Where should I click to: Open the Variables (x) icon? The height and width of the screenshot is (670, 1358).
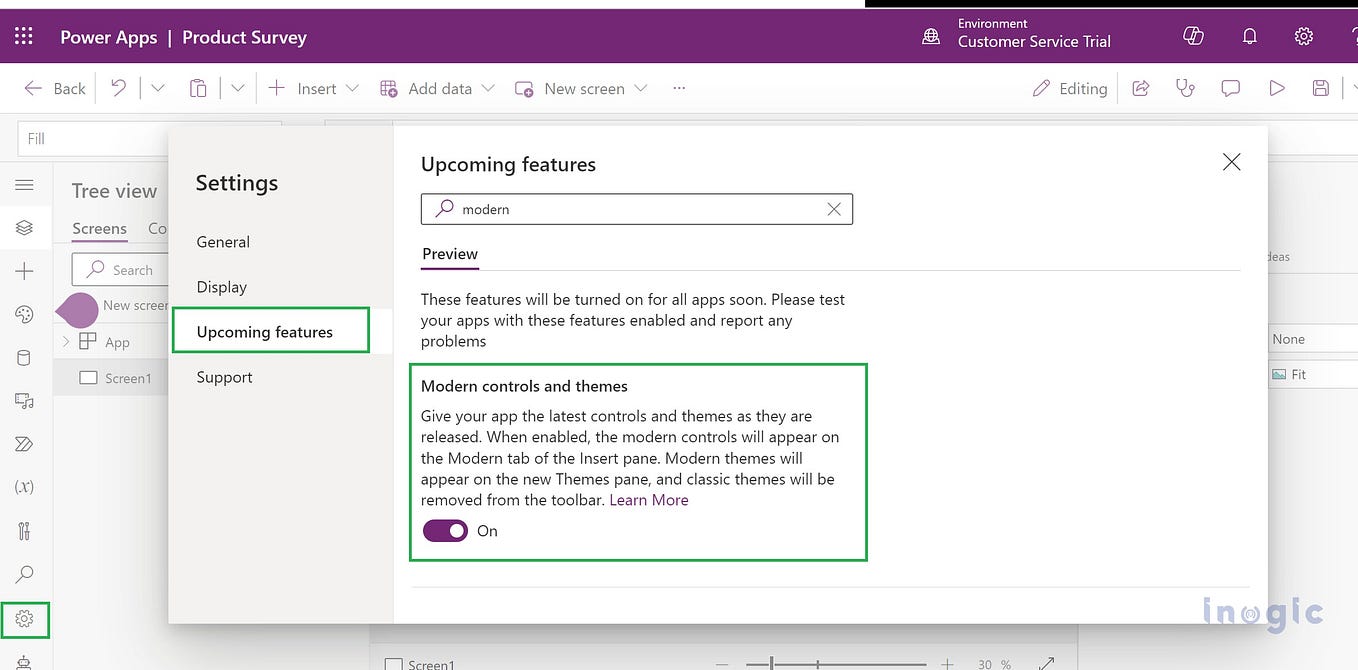pyautogui.click(x=25, y=487)
